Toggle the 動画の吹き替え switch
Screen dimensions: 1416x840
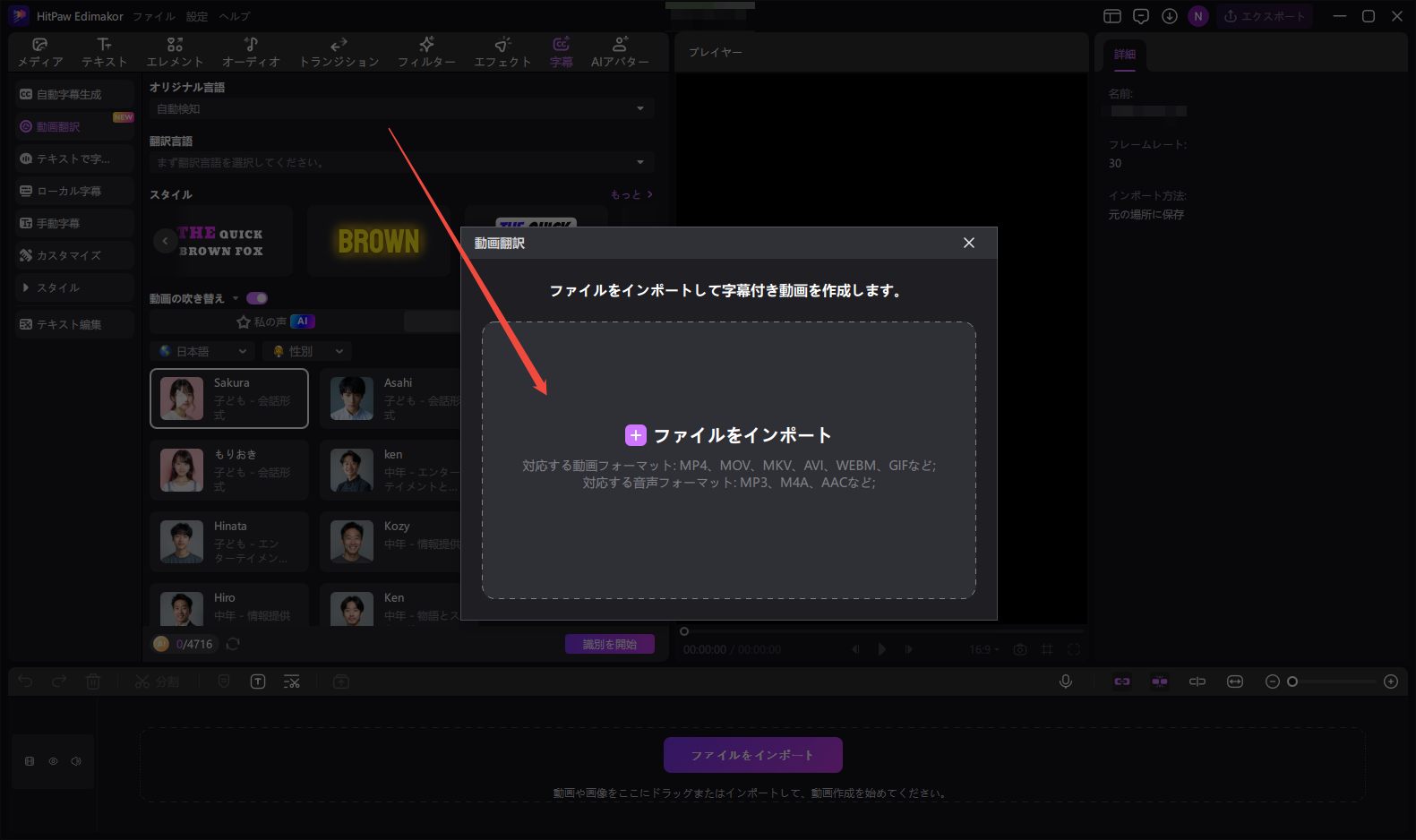tap(257, 298)
